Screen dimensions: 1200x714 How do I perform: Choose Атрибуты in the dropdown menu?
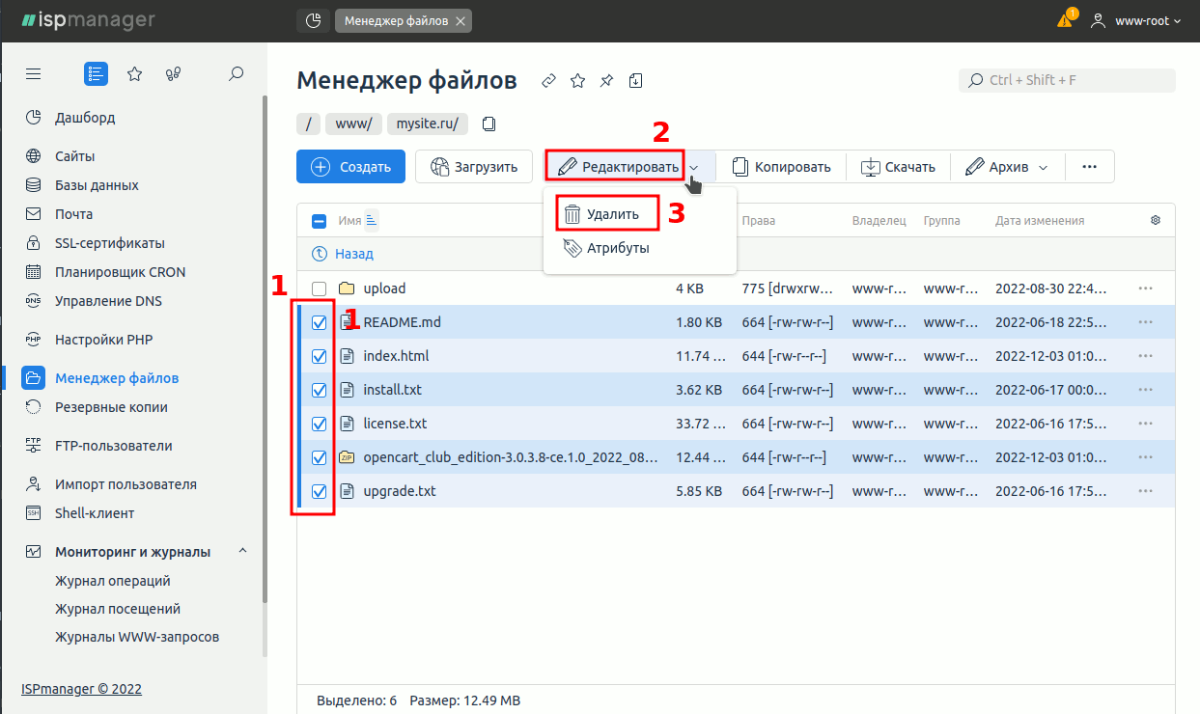pyautogui.click(x=616, y=248)
